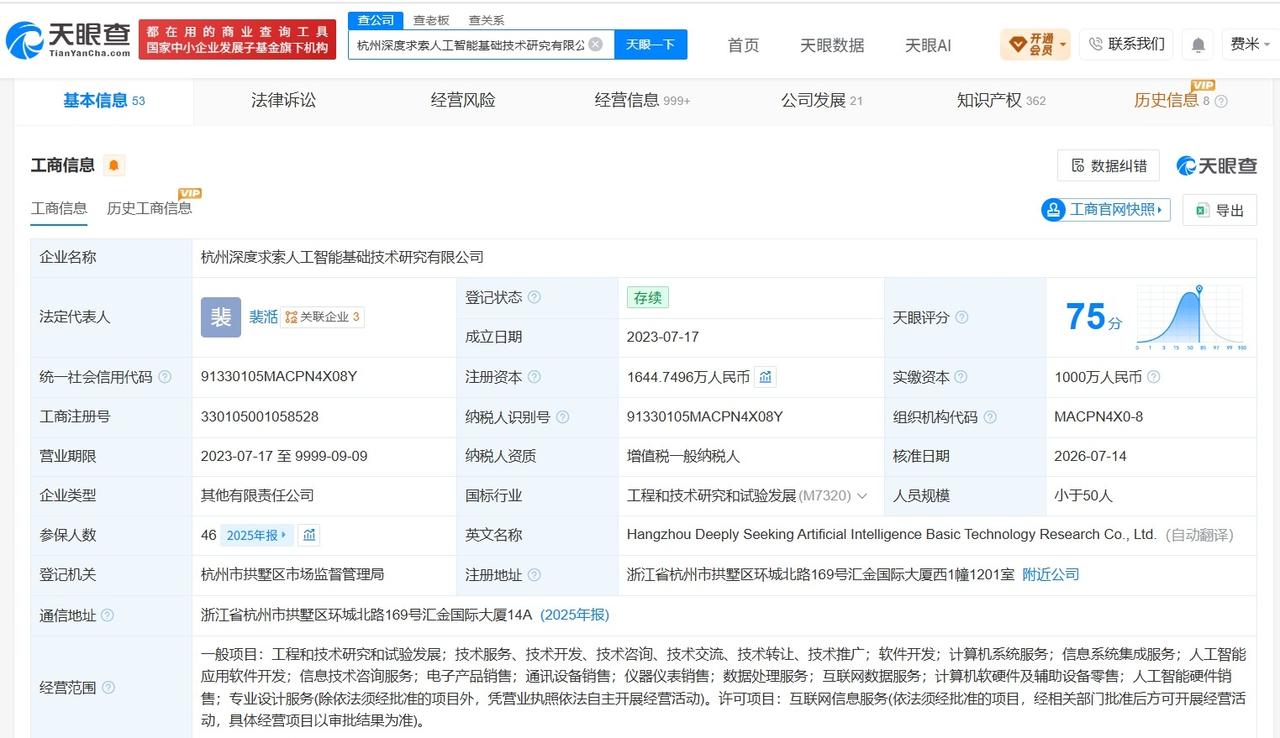This screenshot has width=1280, height=738.
Task: Switch to the 查关系 search tab
Action: pyautogui.click(x=486, y=20)
